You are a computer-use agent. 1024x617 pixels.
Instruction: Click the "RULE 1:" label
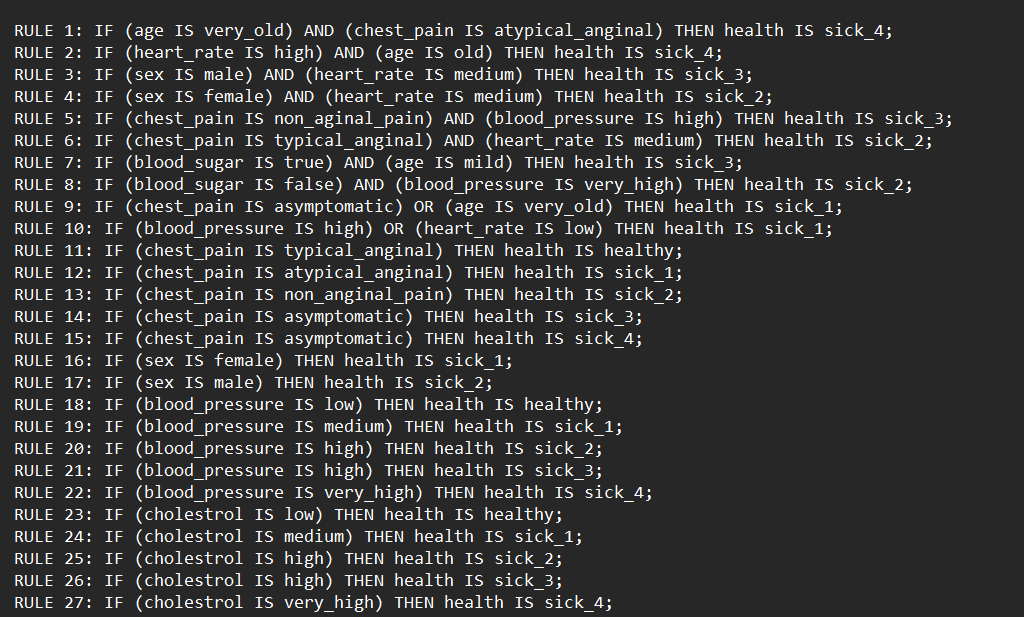[49, 30]
